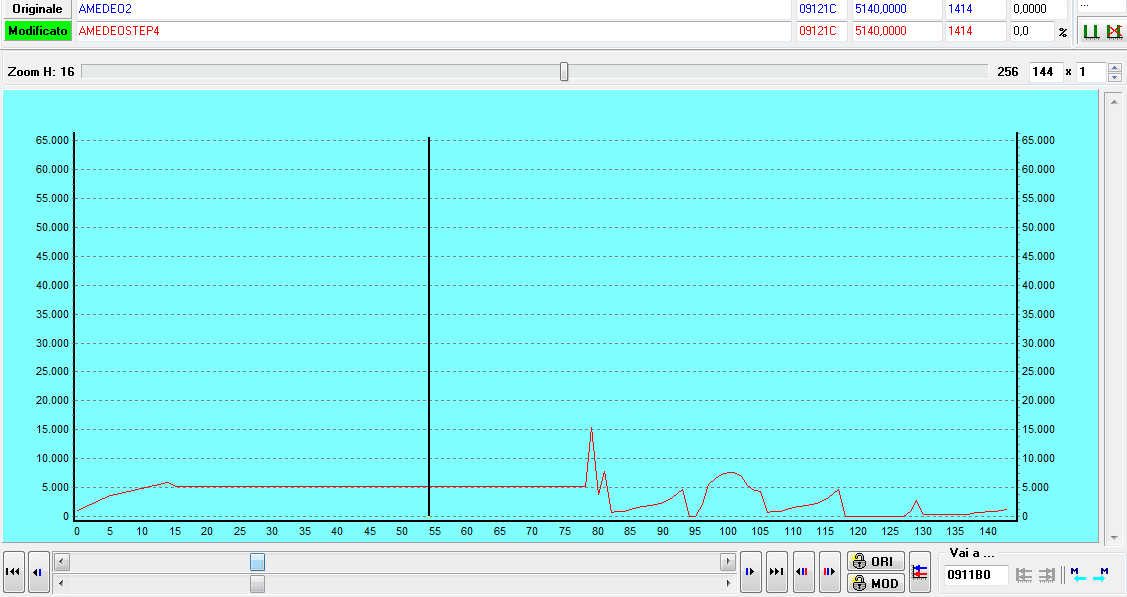Click the Originale label button
The image size is (1127, 597).
[x=38, y=9]
